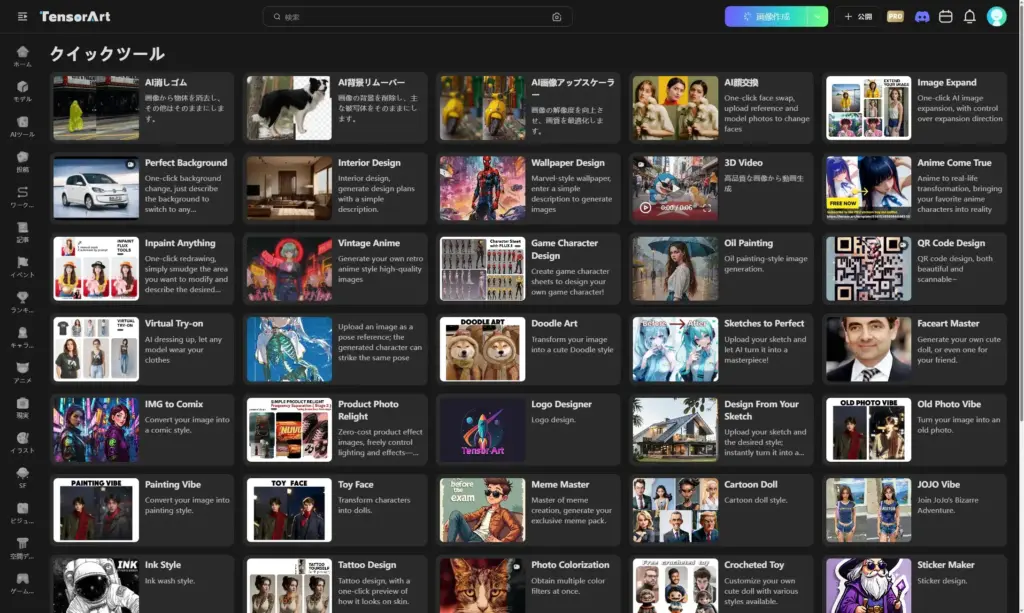Open the calendar check-in icon
The width and height of the screenshot is (1024, 613).
[946, 16]
